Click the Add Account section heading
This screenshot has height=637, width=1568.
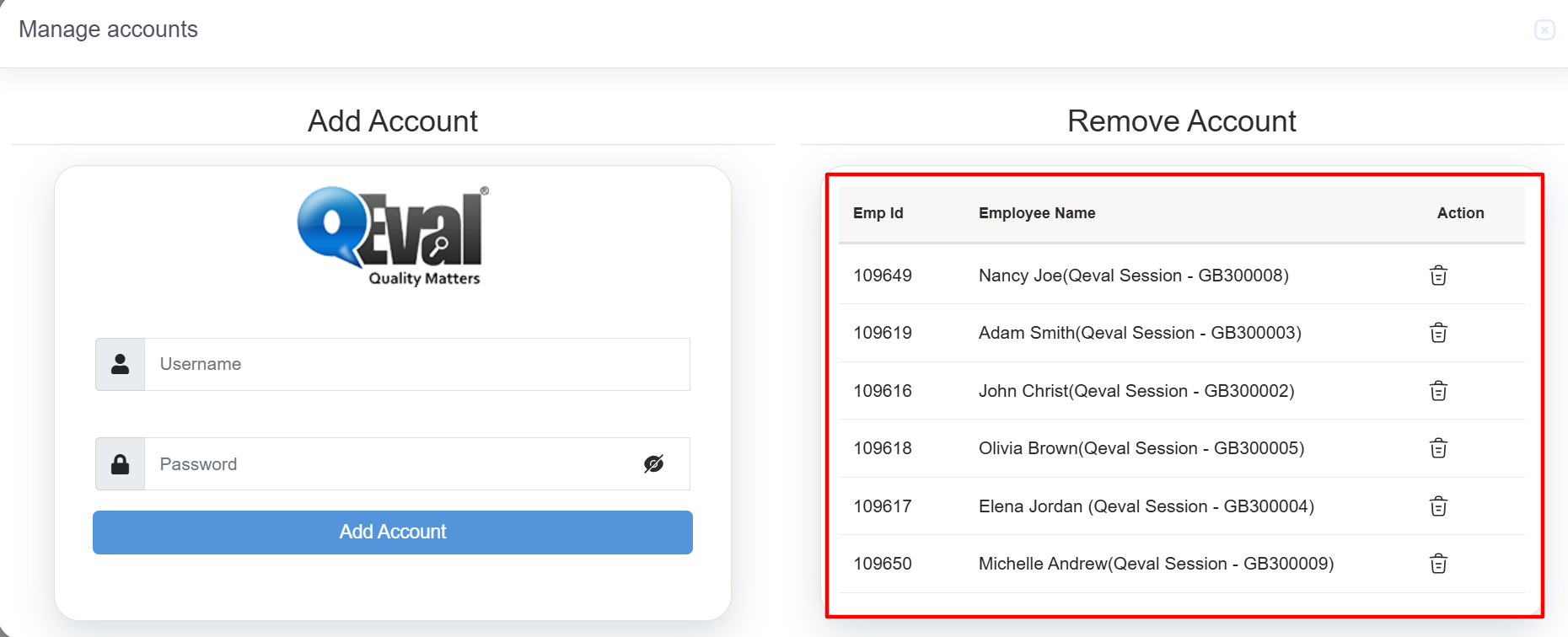(393, 121)
